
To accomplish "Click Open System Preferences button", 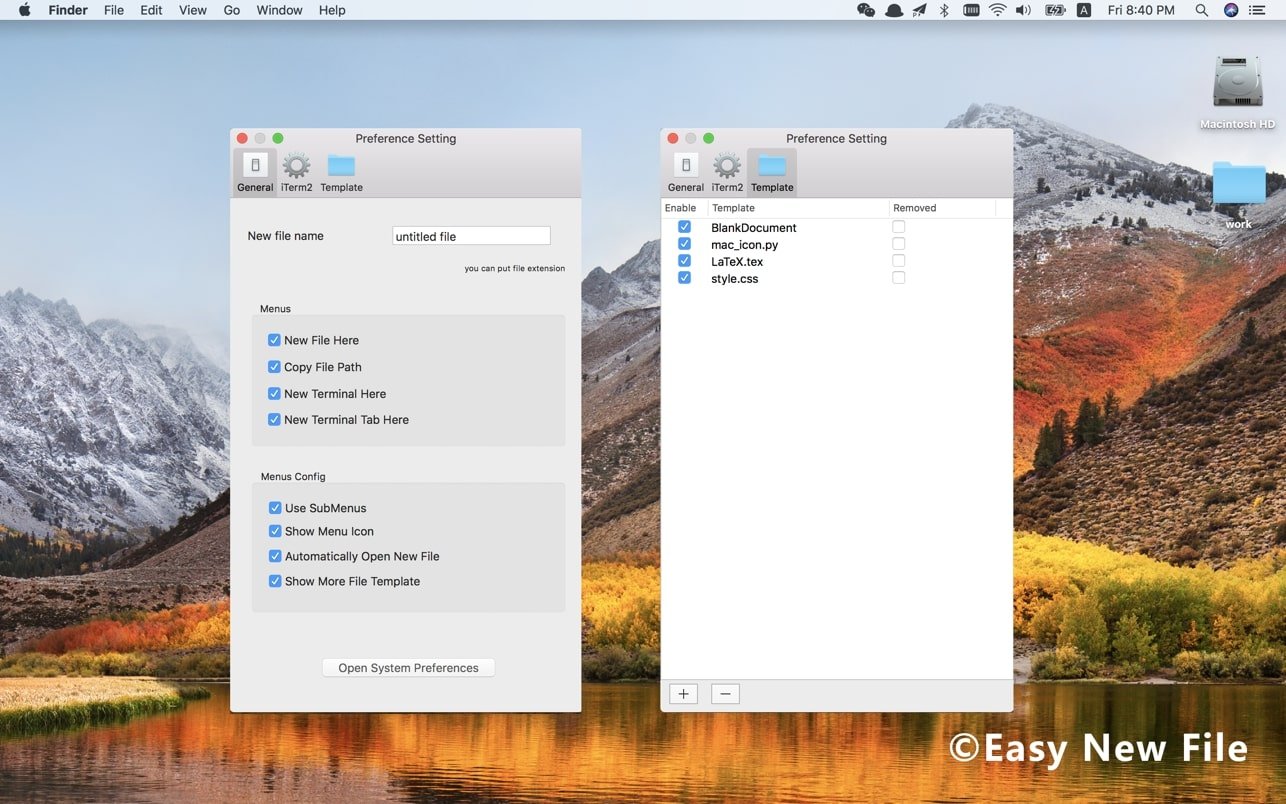I will pyautogui.click(x=408, y=668).
